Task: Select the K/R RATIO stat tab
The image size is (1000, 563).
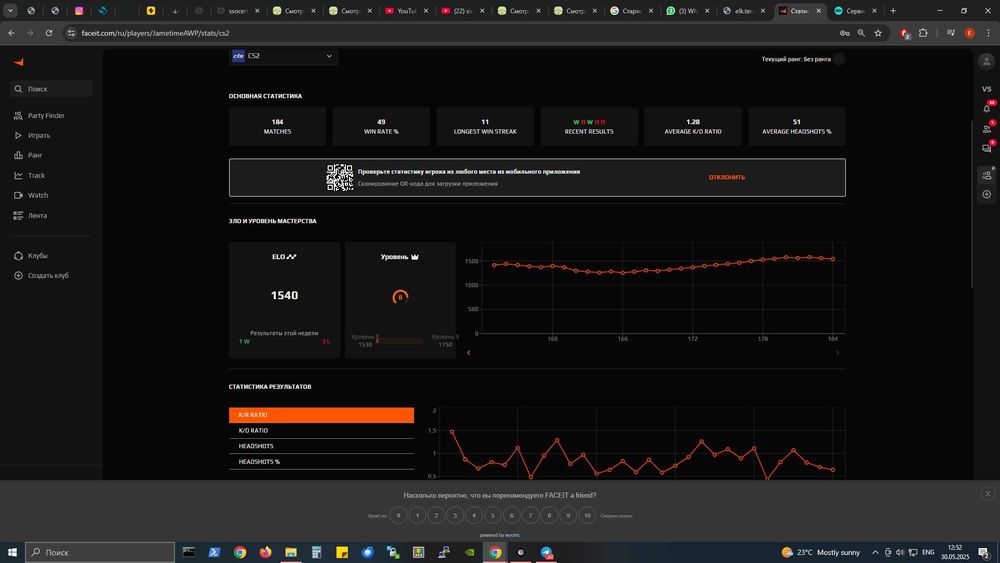Action: tap(321, 415)
